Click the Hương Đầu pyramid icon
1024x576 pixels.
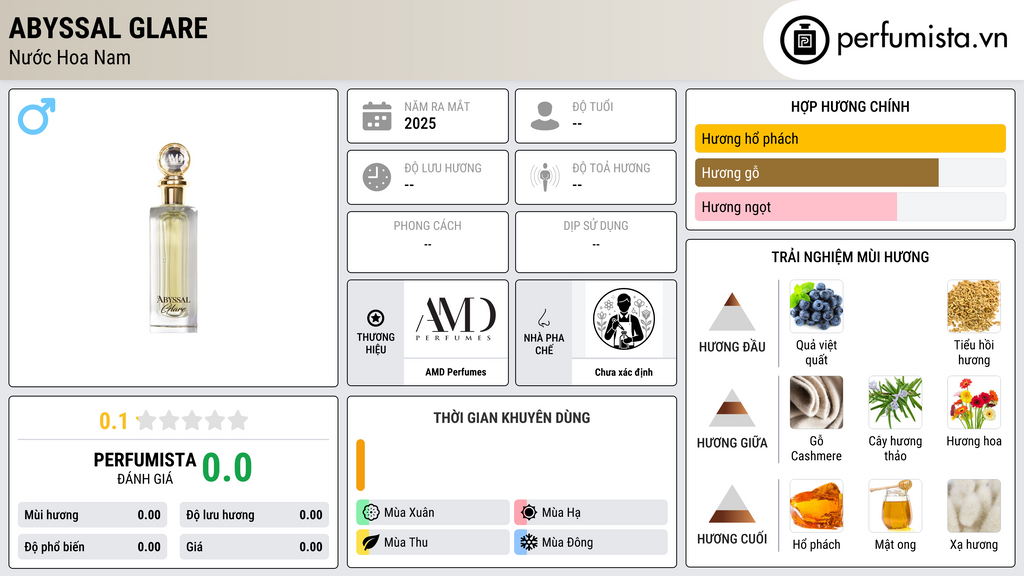(732, 312)
